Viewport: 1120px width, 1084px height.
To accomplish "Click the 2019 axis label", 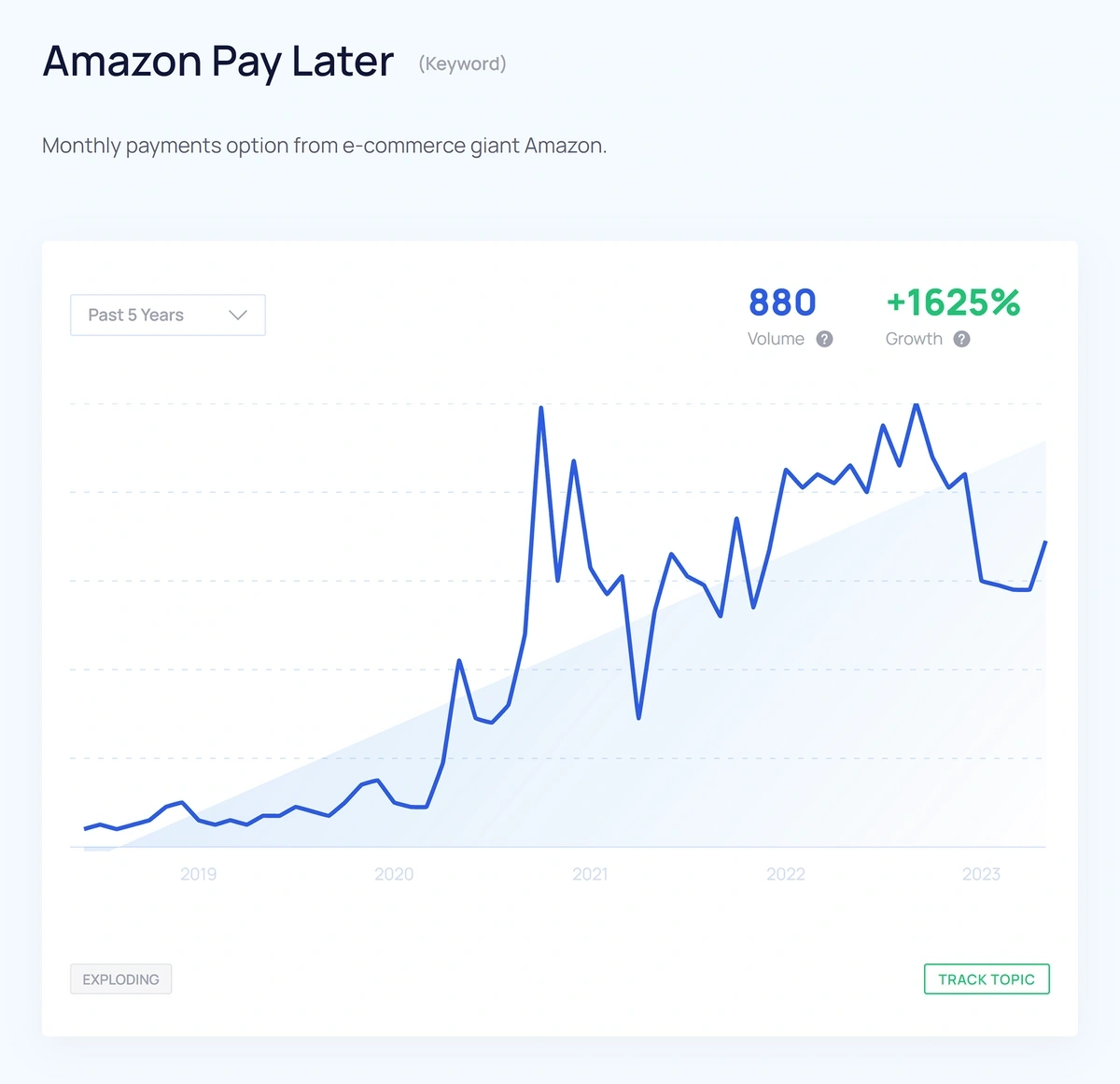I will [x=198, y=874].
